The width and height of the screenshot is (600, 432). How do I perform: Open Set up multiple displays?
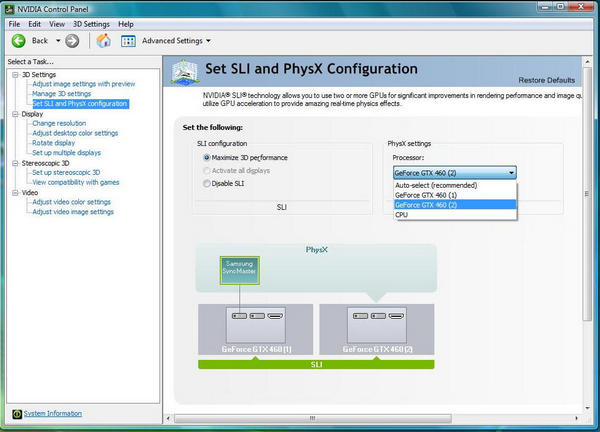coord(67,153)
